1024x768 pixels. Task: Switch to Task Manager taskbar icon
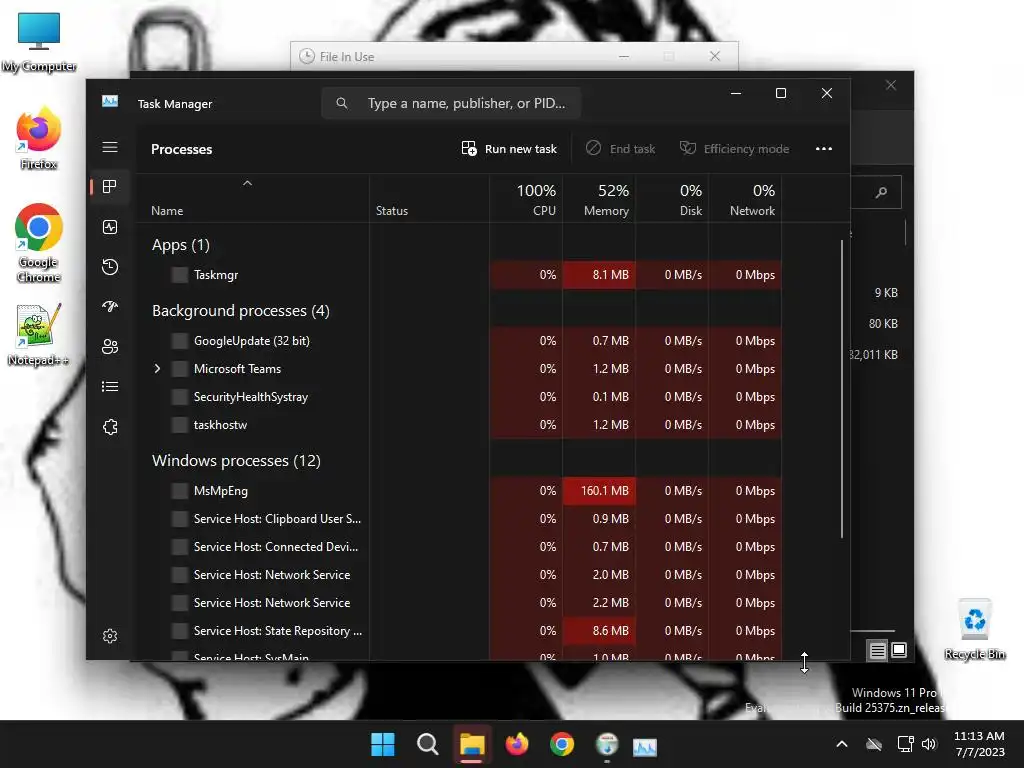pyautogui.click(x=645, y=746)
